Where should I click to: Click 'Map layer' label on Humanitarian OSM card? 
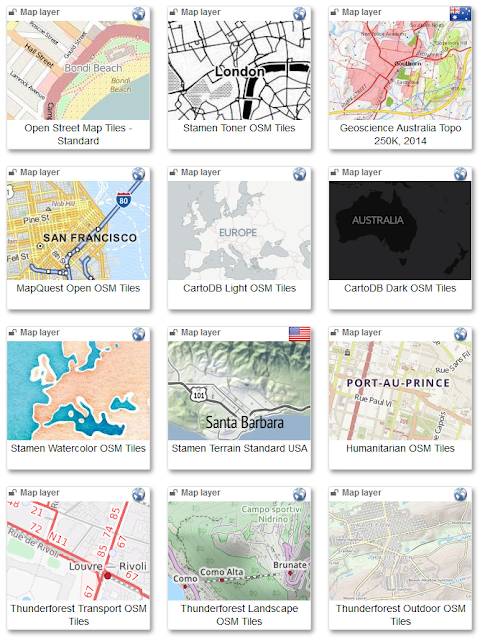361,332
